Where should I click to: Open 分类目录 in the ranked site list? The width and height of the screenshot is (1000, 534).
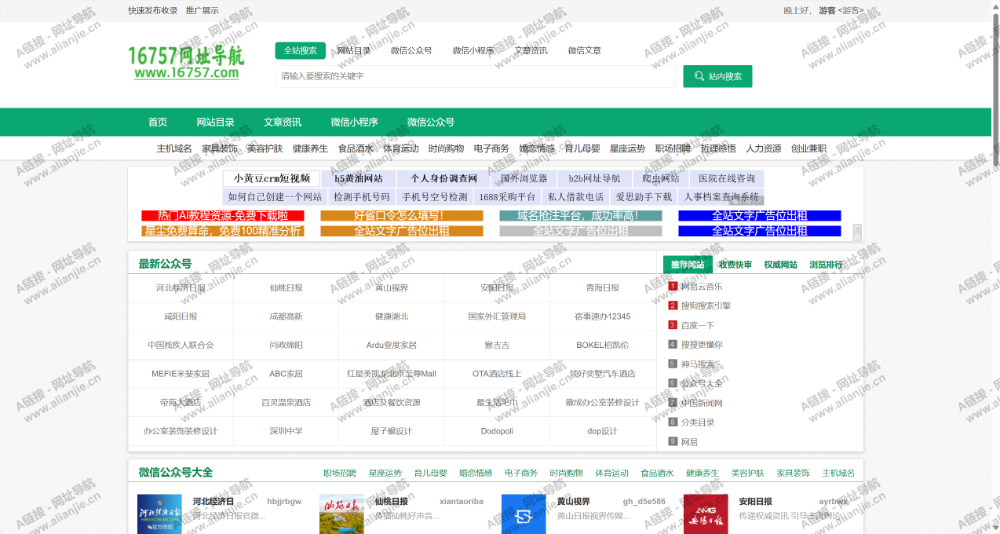tap(697, 422)
